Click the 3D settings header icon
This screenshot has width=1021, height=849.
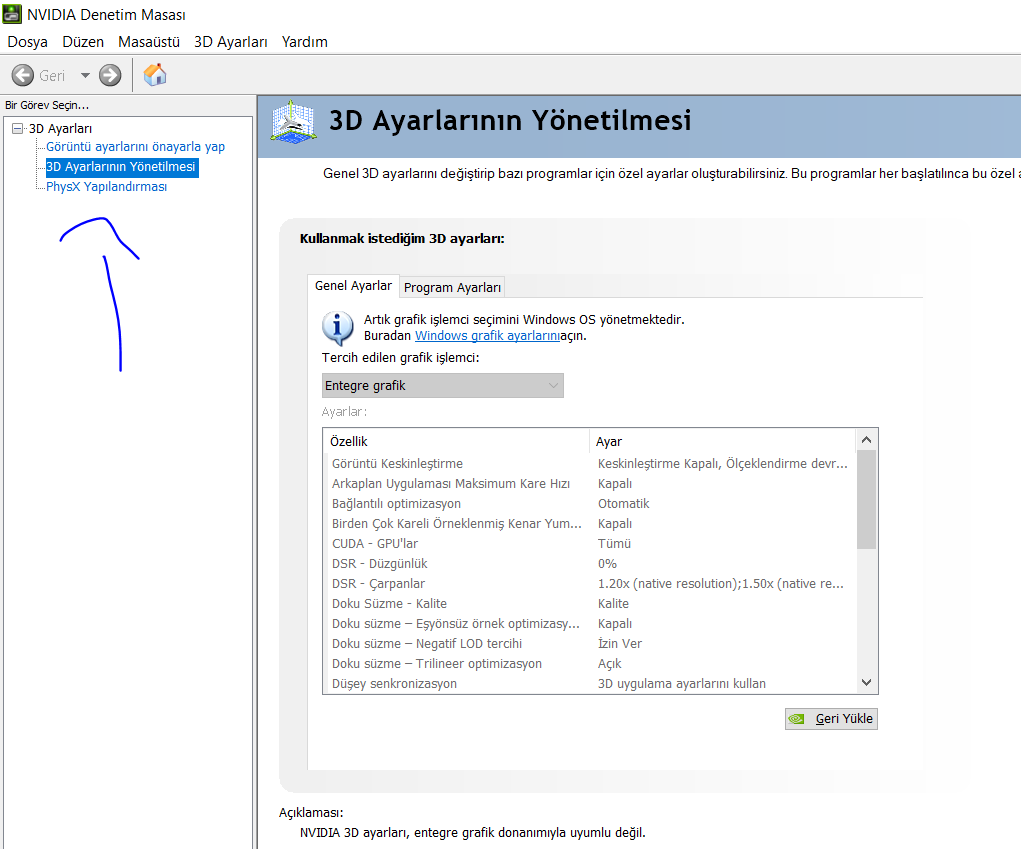tap(294, 122)
